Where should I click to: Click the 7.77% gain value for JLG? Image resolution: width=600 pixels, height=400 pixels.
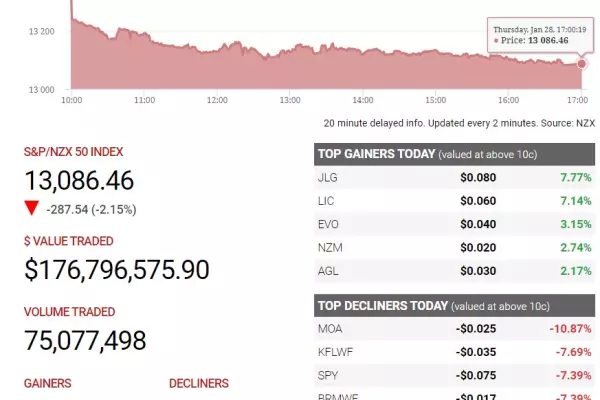576,178
